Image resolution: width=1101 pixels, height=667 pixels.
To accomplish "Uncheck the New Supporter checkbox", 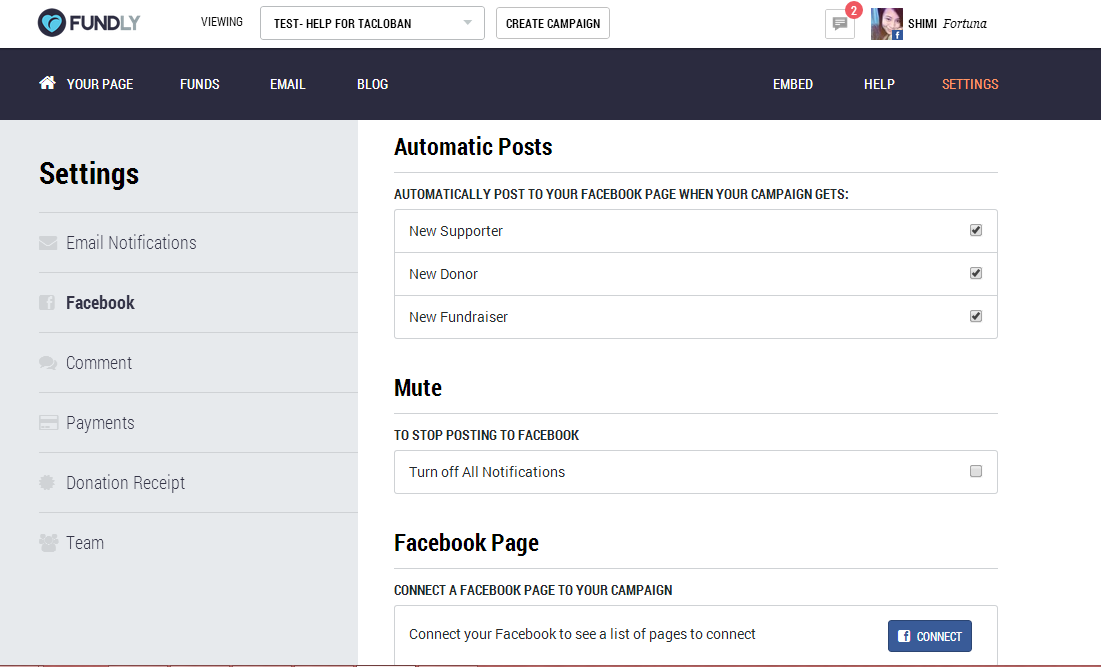I will (976, 230).
